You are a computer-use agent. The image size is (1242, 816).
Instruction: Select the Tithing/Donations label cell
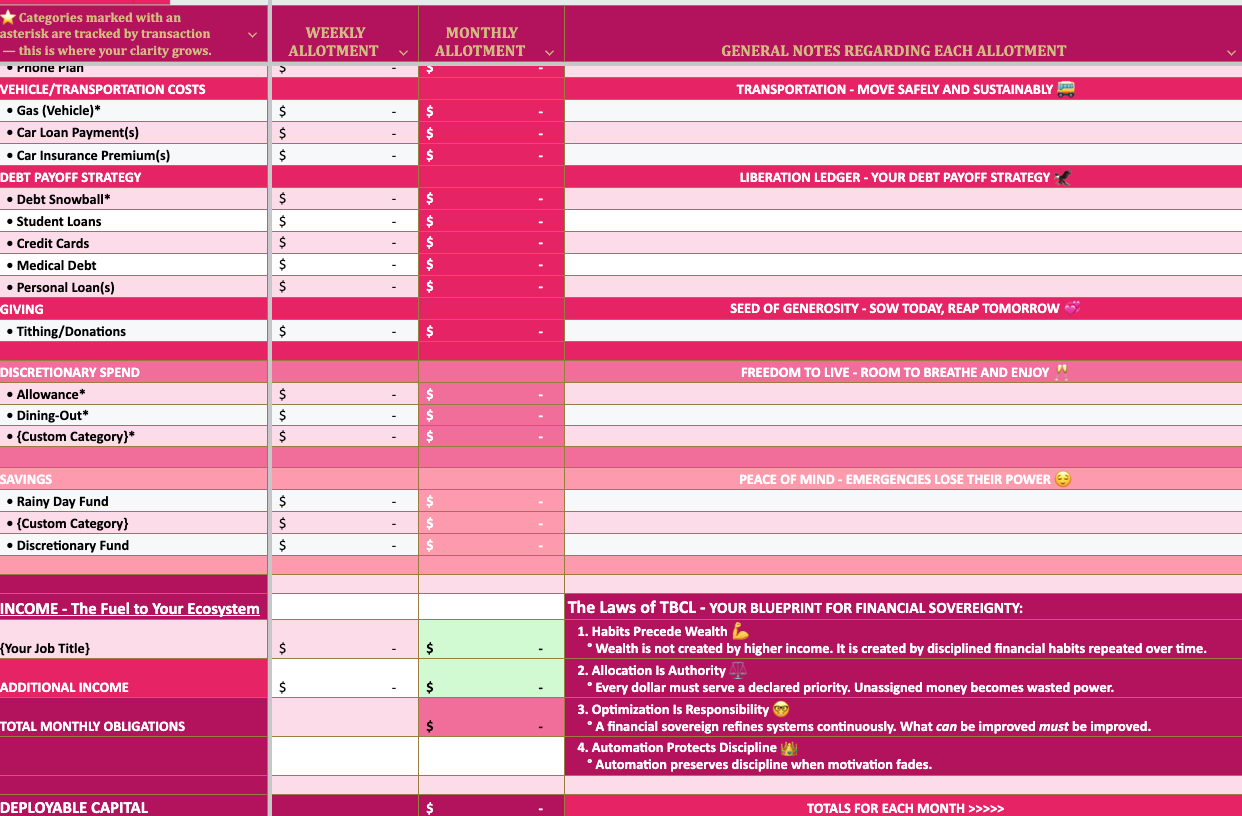click(134, 331)
